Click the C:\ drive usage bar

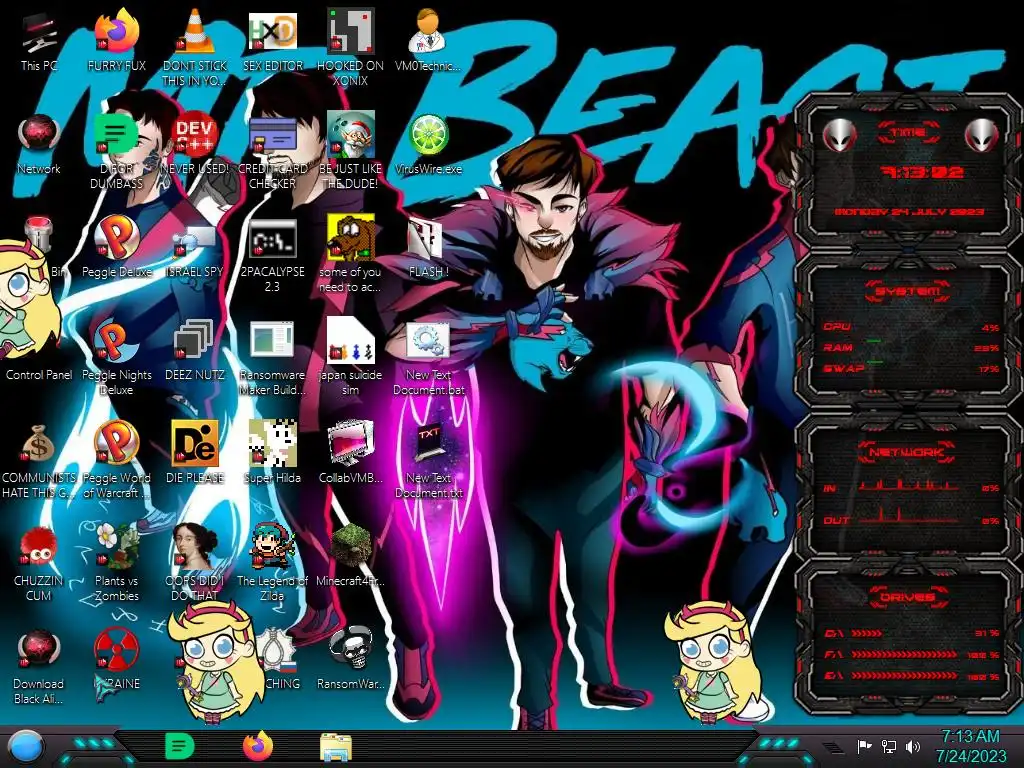pos(912,633)
